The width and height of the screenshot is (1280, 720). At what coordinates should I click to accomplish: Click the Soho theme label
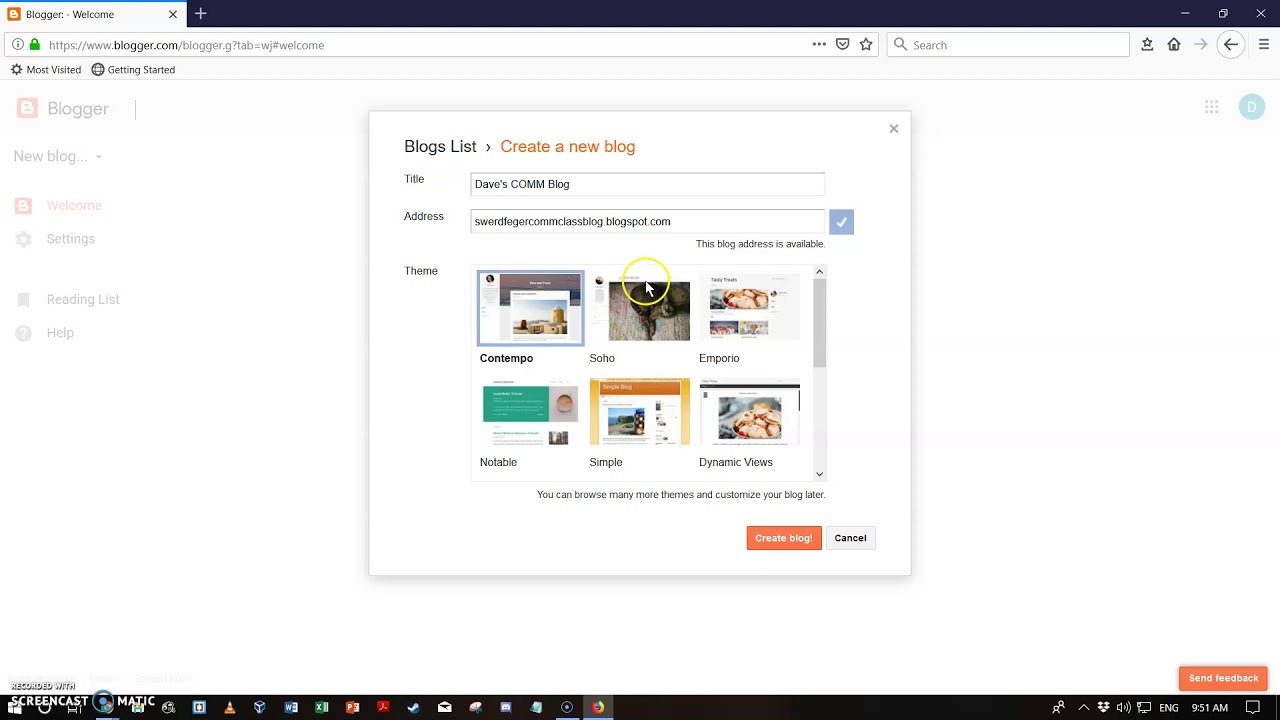click(x=602, y=358)
